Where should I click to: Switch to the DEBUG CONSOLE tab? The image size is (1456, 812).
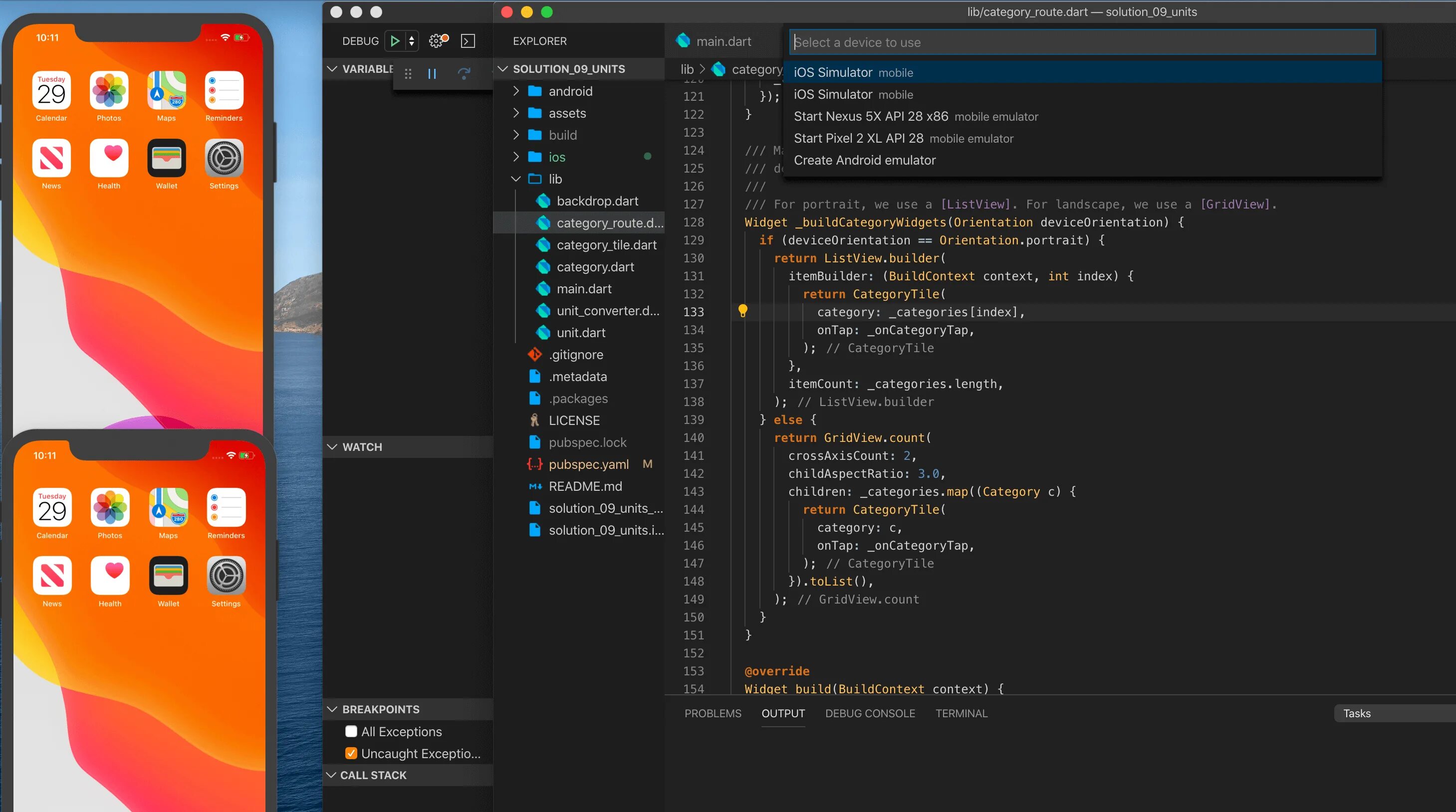click(870, 713)
